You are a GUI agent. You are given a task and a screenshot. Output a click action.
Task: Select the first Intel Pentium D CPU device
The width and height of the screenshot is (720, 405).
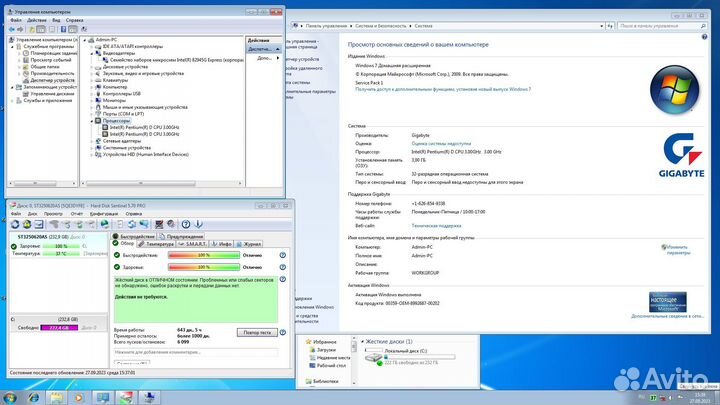(141, 127)
